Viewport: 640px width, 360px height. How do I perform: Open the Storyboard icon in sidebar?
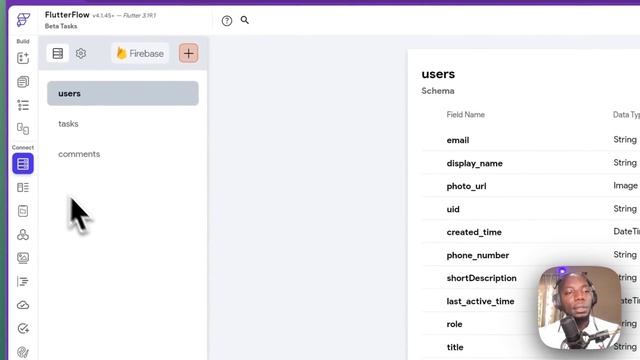click(23, 129)
